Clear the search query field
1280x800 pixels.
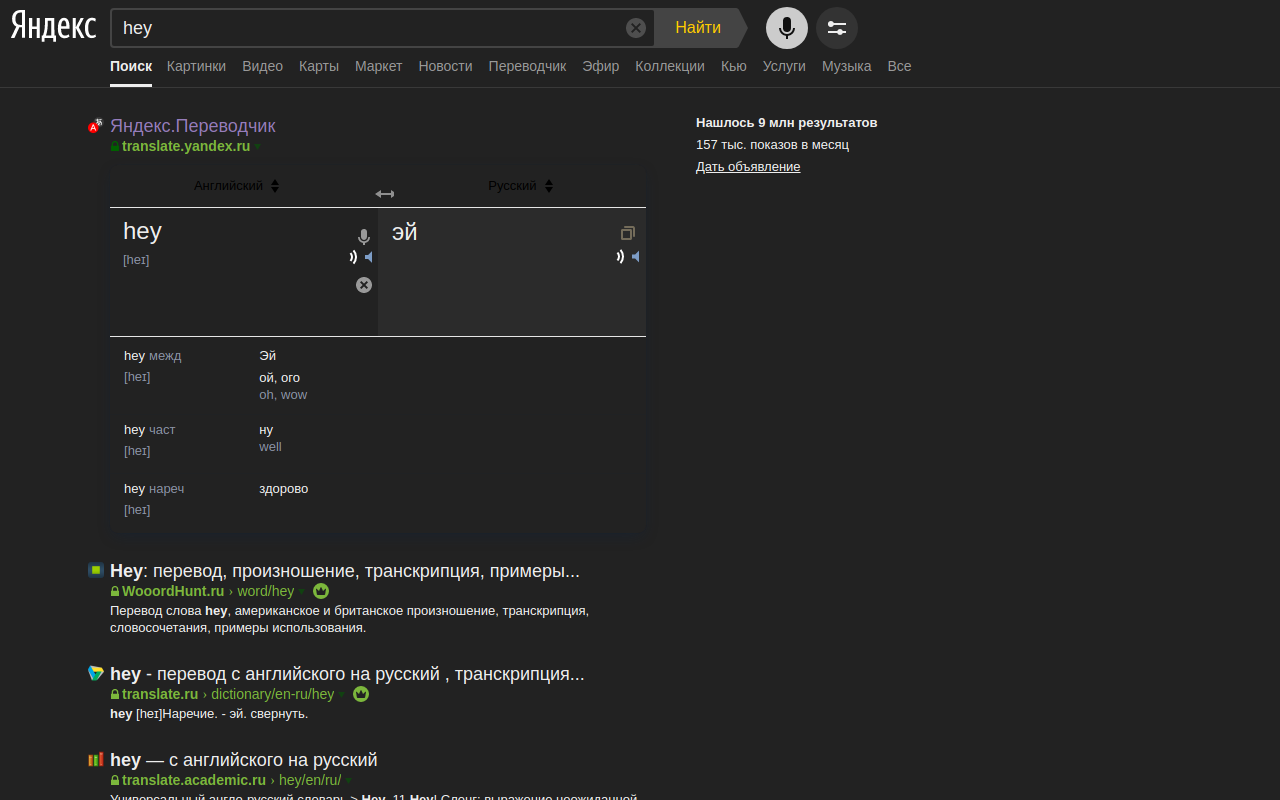[x=636, y=28]
